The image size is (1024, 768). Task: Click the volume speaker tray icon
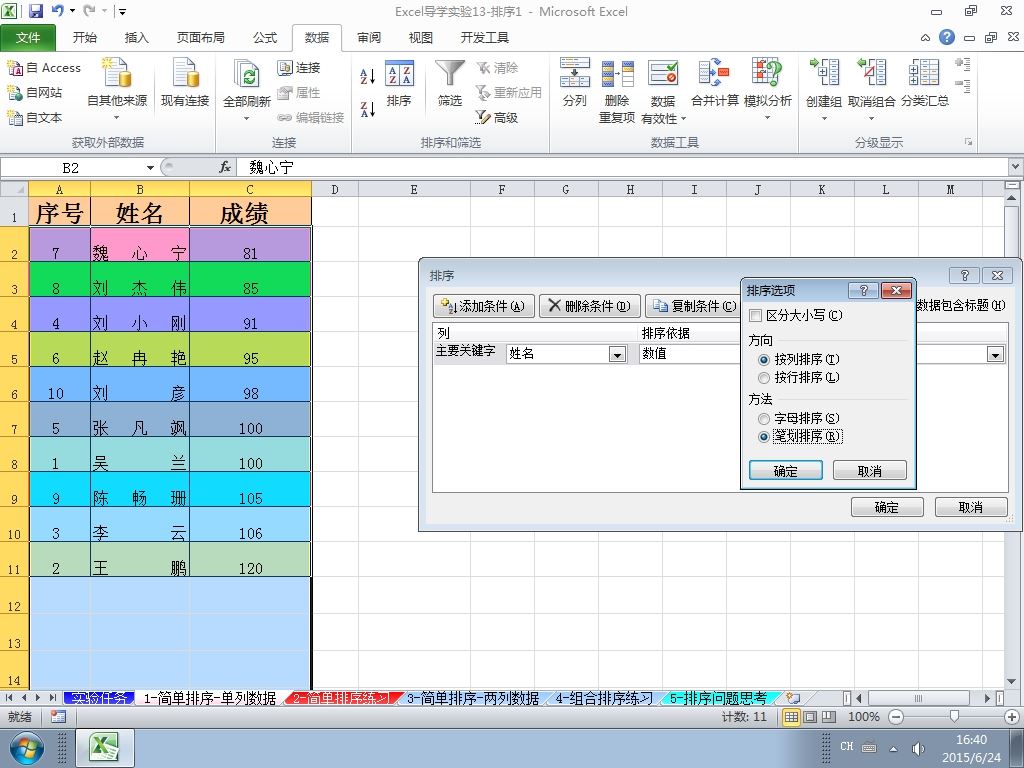point(918,748)
